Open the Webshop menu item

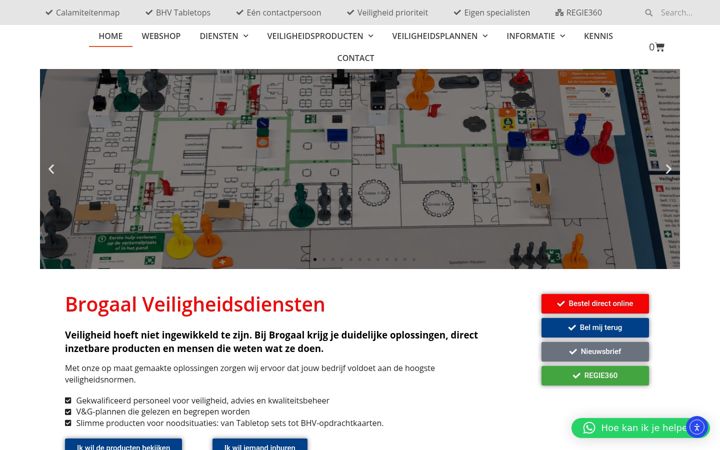(161, 36)
